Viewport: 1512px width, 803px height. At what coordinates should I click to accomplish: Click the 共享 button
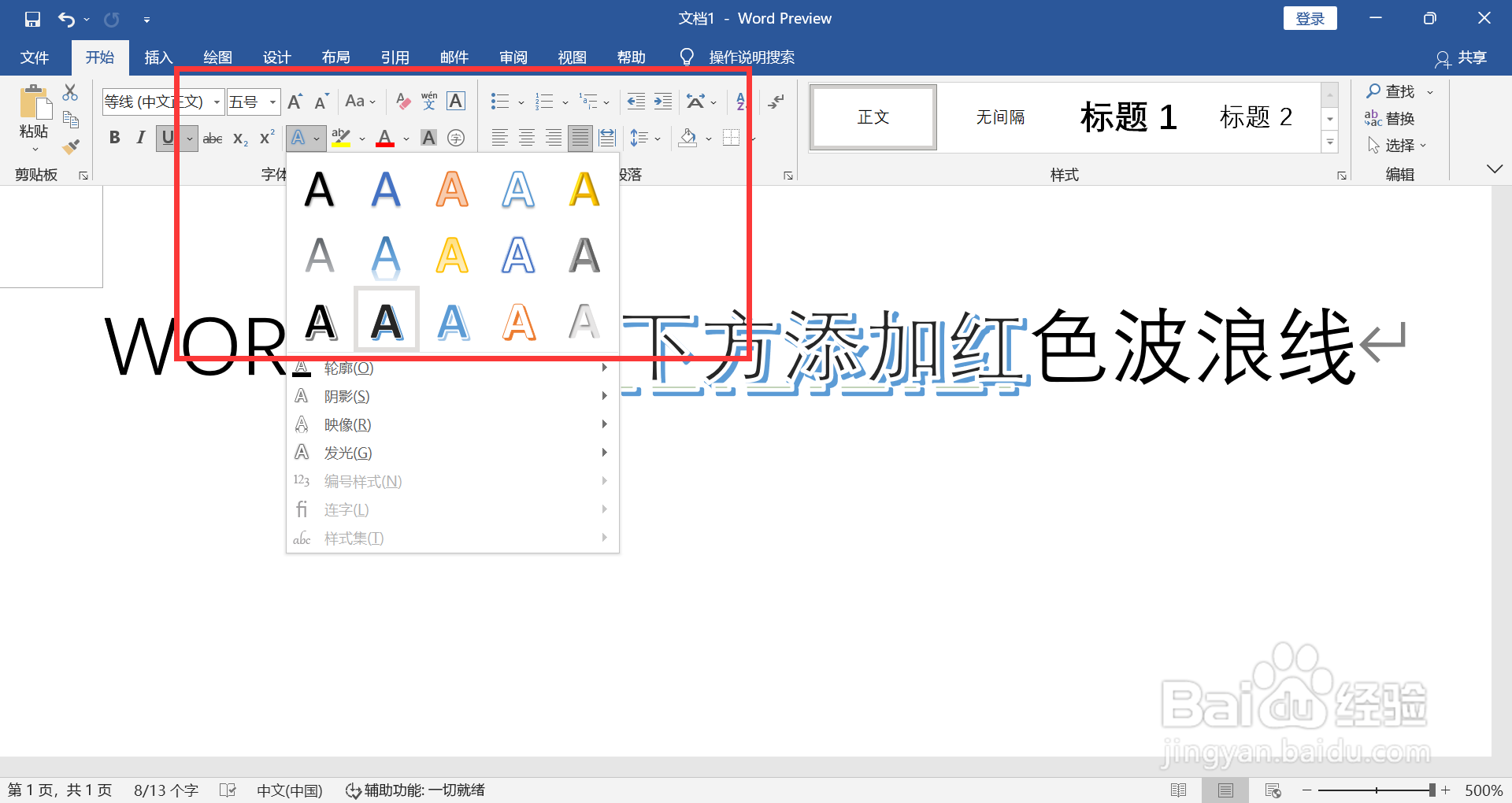click(x=1462, y=57)
